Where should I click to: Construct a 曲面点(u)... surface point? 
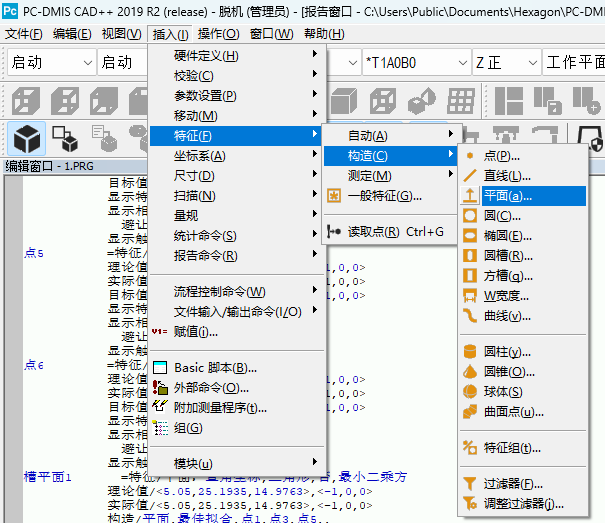tap(523, 412)
